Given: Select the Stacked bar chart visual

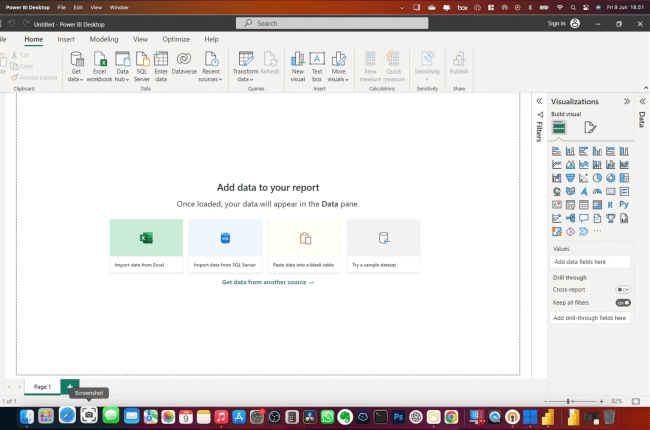Looking at the screenshot, I should point(557,151).
